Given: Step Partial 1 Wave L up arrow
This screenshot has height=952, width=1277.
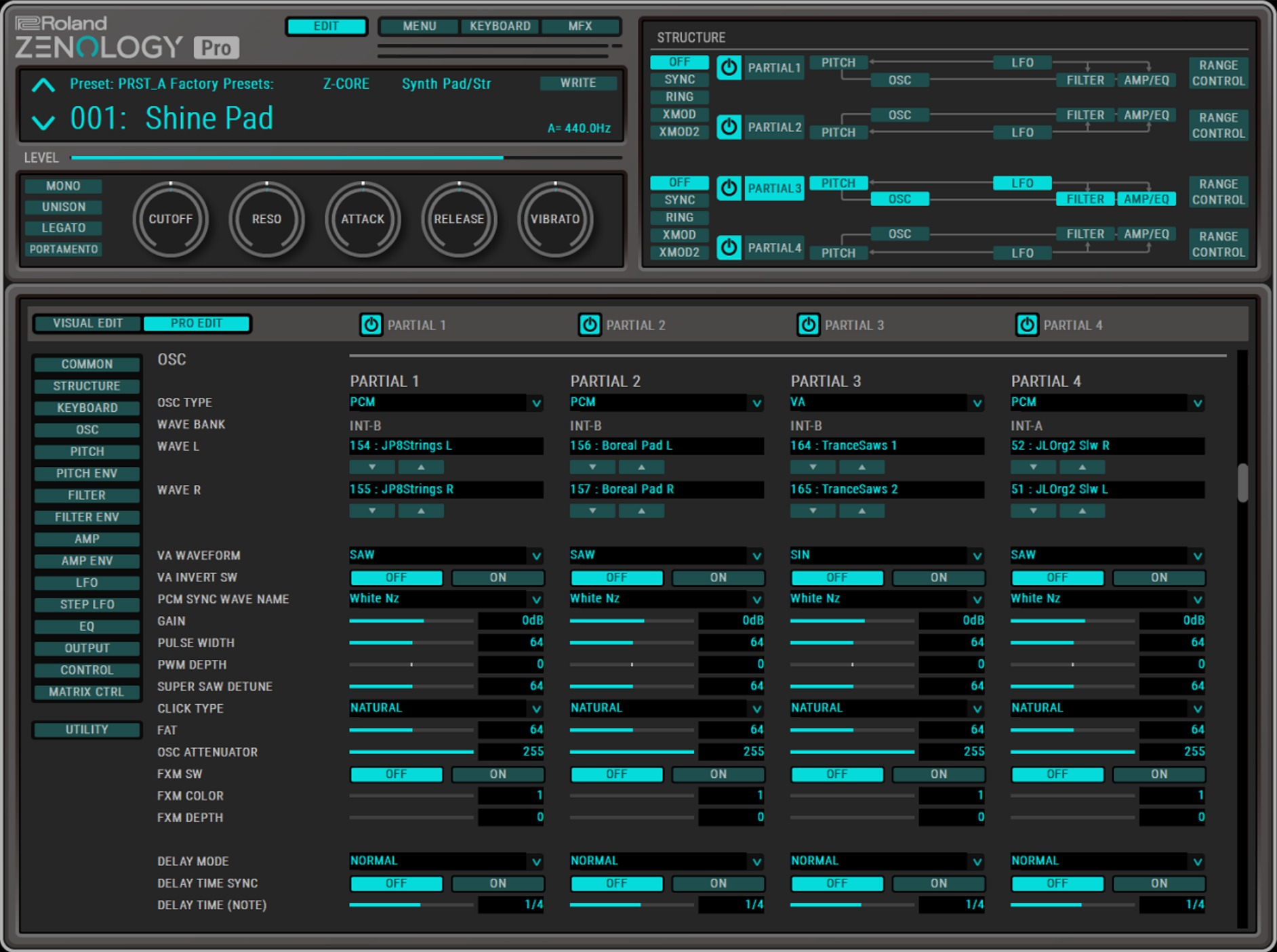Looking at the screenshot, I should tap(421, 467).
